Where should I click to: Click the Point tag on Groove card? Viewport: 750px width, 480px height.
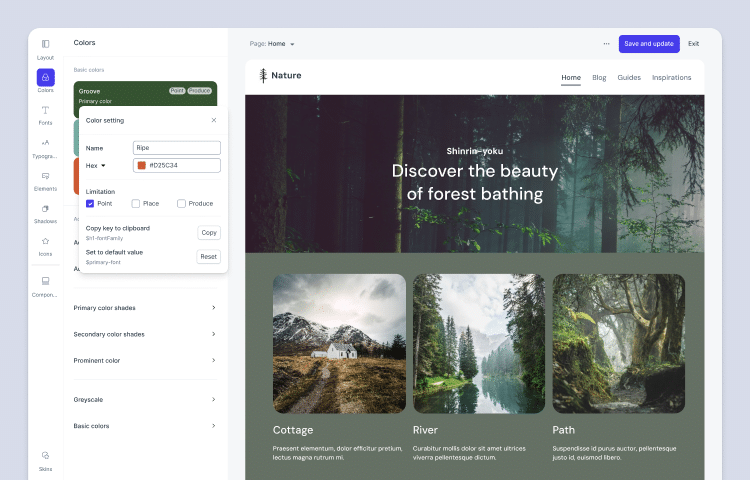(x=177, y=91)
